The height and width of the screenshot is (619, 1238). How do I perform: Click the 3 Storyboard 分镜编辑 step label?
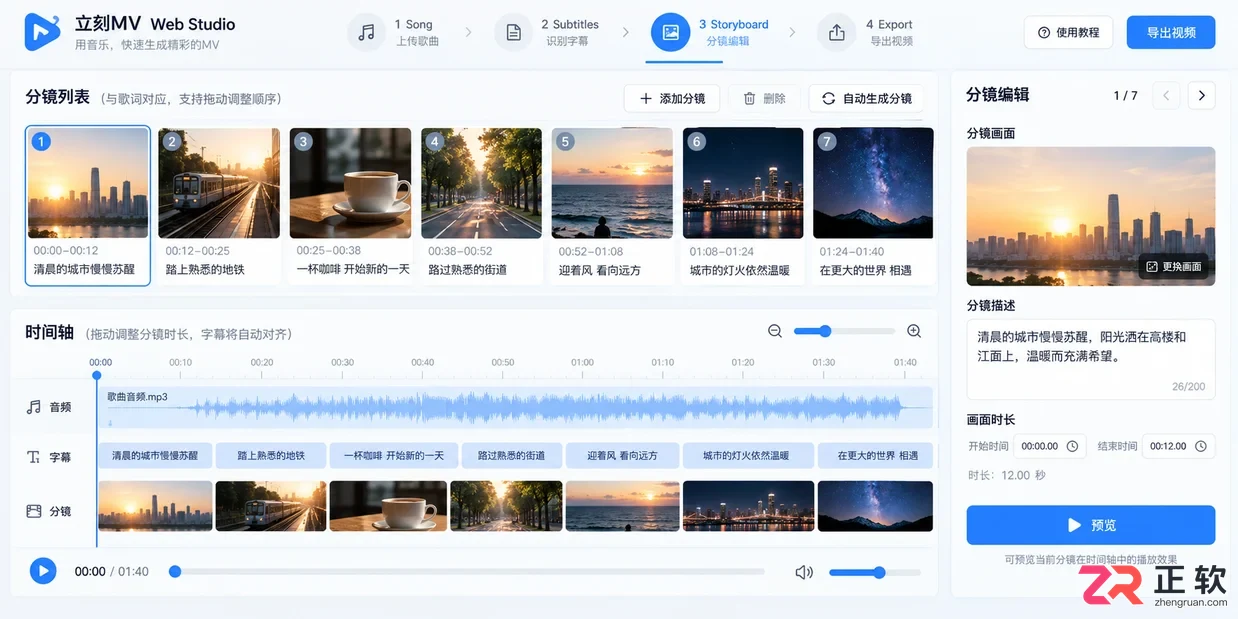pyautogui.click(x=733, y=32)
